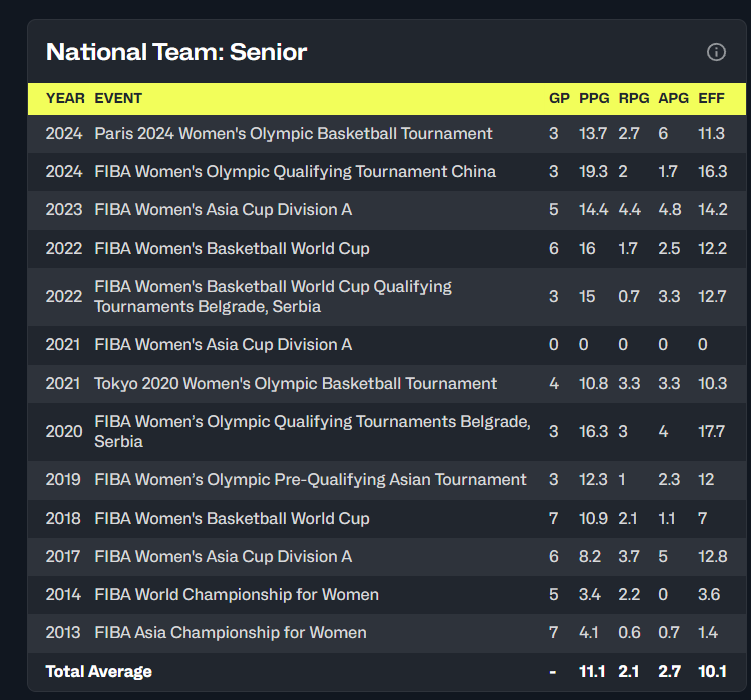Click 2020 Olympic Qualifying Tournaments Belgrade event
Image resolution: width=751 pixels, height=700 pixels.
point(312,432)
